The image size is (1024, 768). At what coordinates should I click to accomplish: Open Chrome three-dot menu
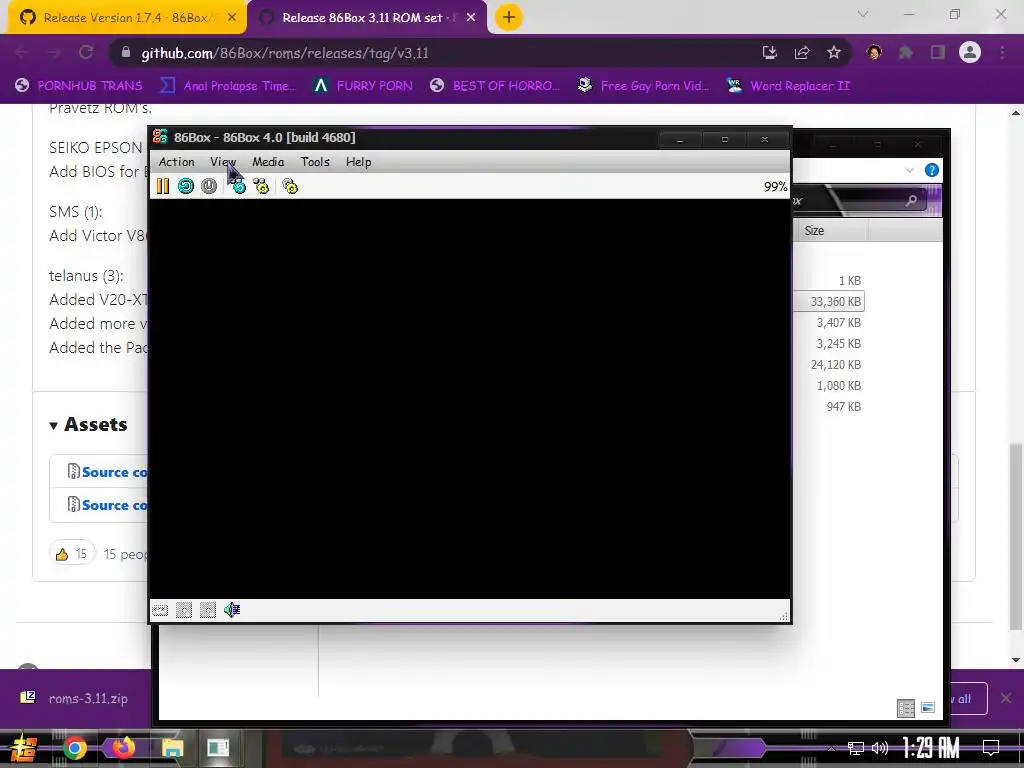pos(1002,53)
